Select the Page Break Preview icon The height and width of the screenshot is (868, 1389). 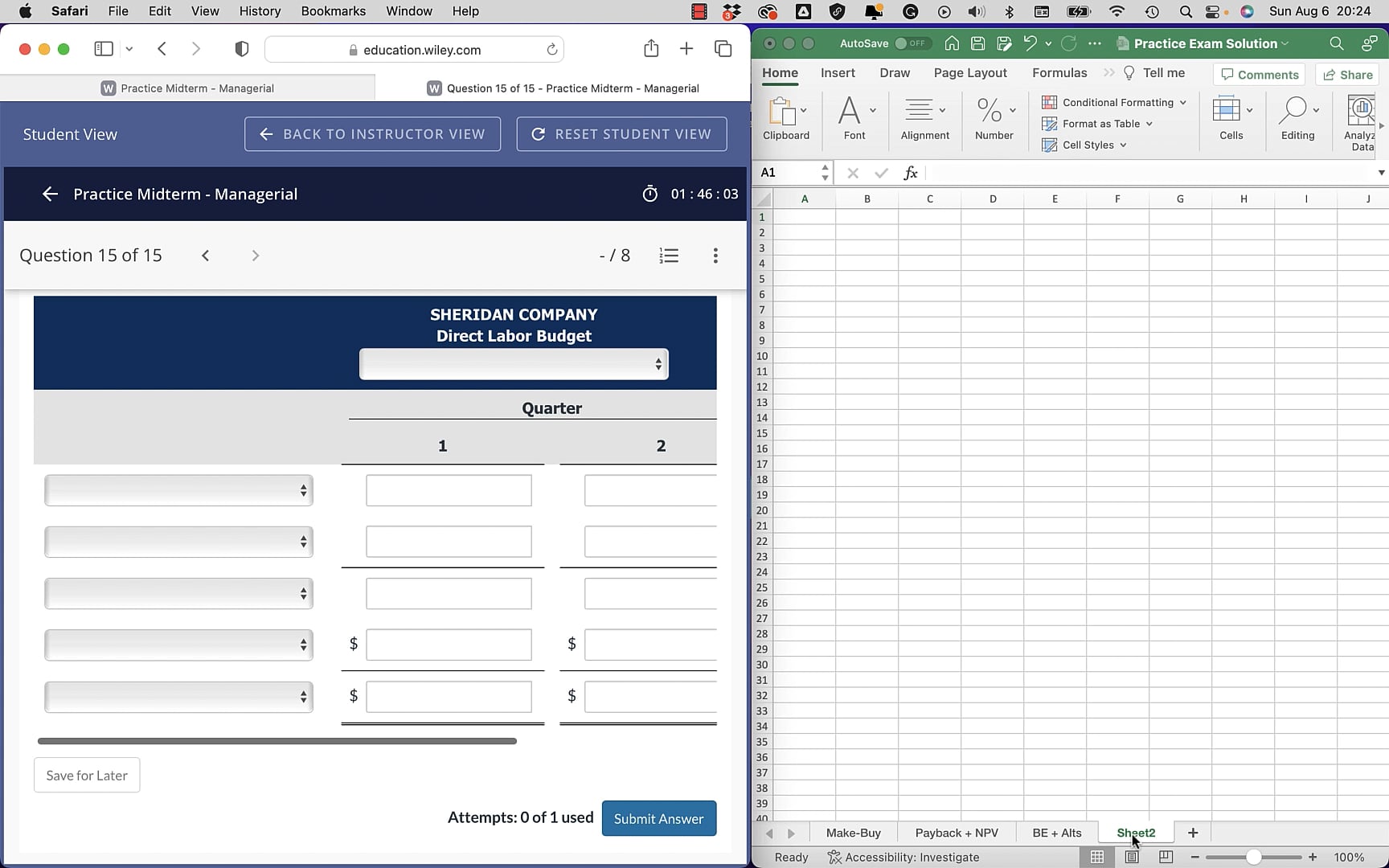tap(1165, 857)
